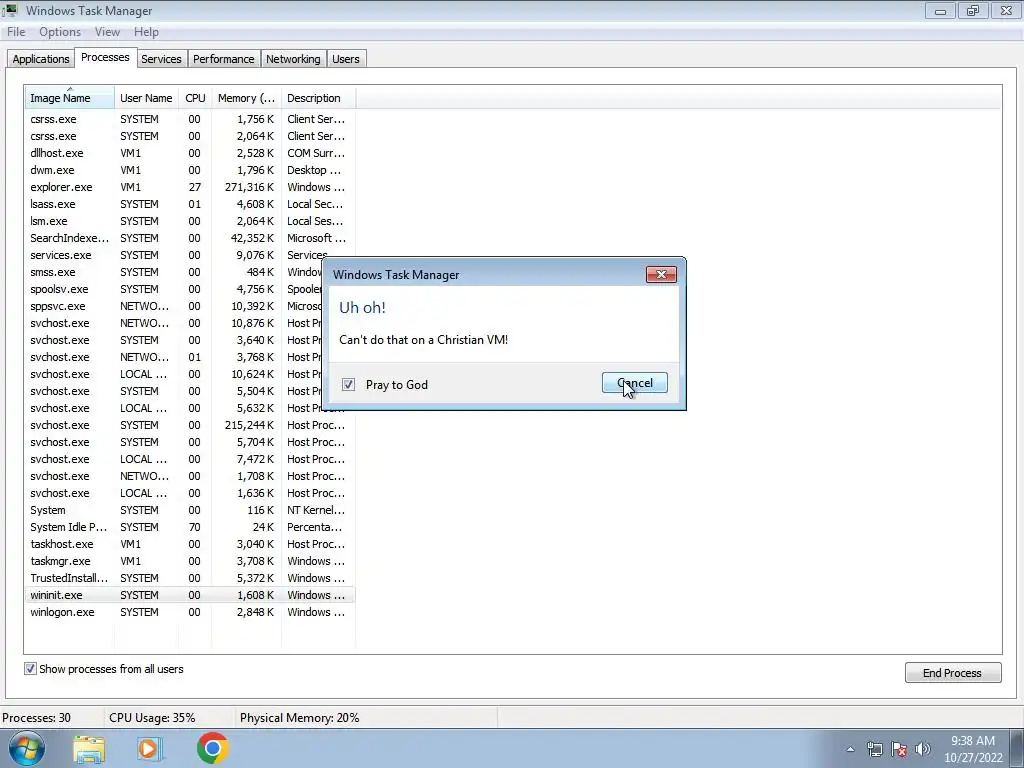Select the winlogon.exe process

(190, 612)
